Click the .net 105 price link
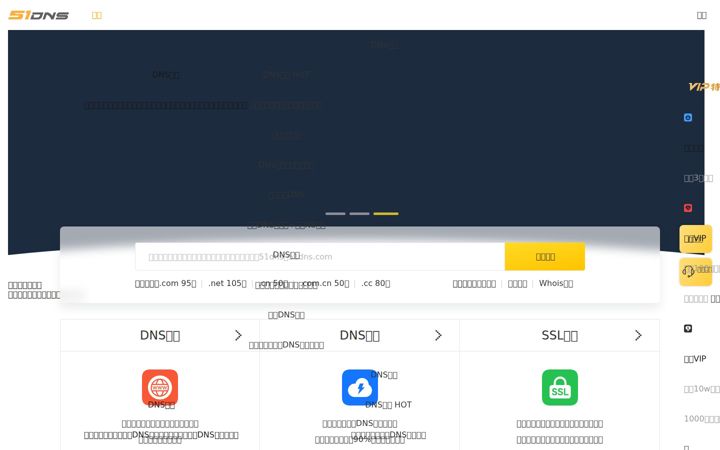 click(227, 283)
